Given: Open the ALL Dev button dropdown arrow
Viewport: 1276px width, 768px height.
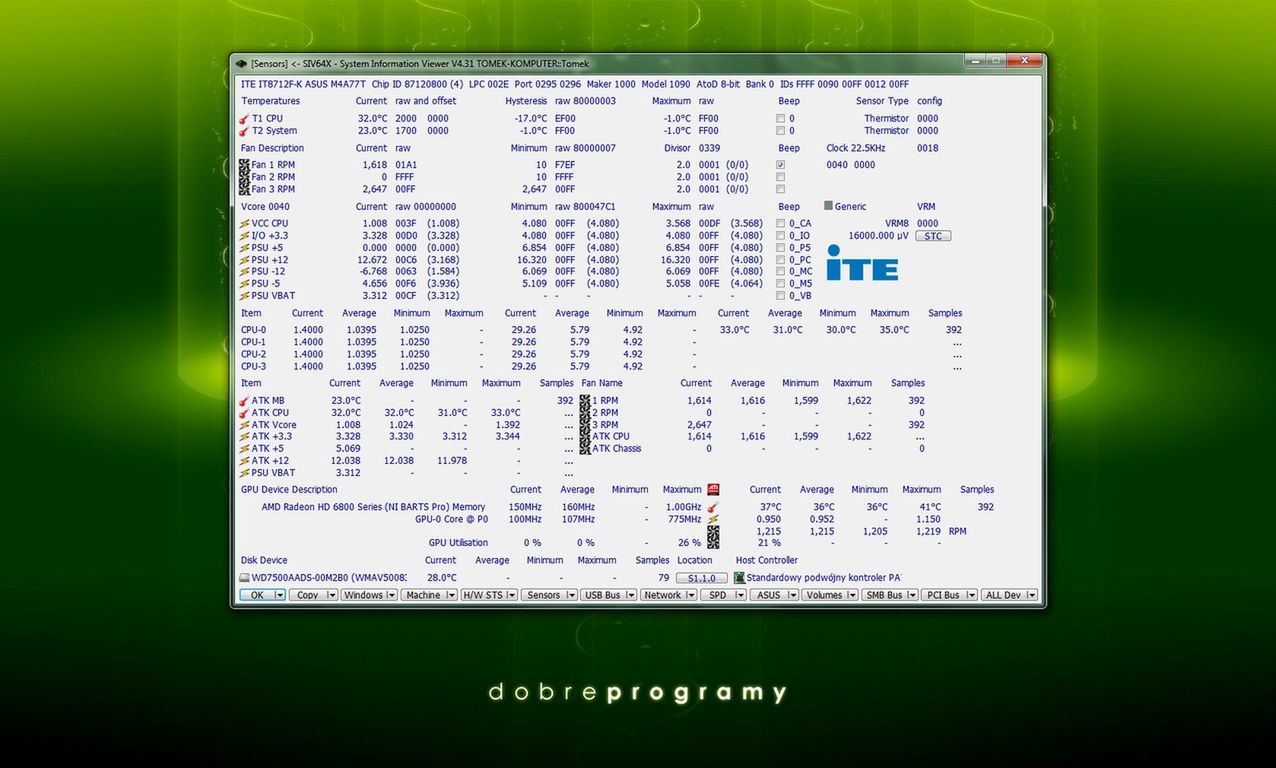Looking at the screenshot, I should coord(1033,595).
